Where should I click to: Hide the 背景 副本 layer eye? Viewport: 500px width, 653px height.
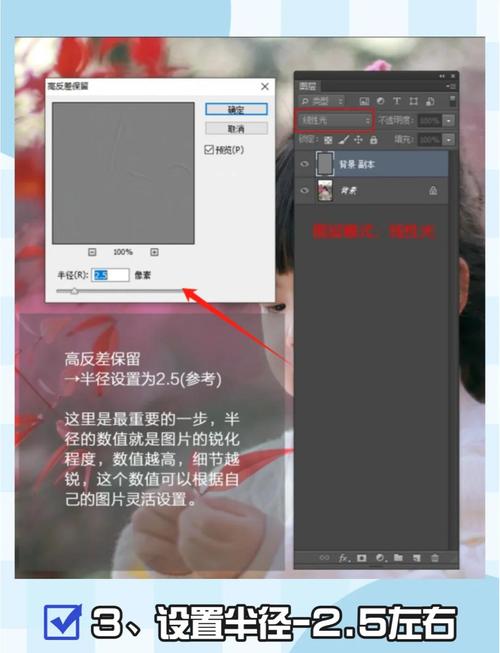[x=305, y=164]
